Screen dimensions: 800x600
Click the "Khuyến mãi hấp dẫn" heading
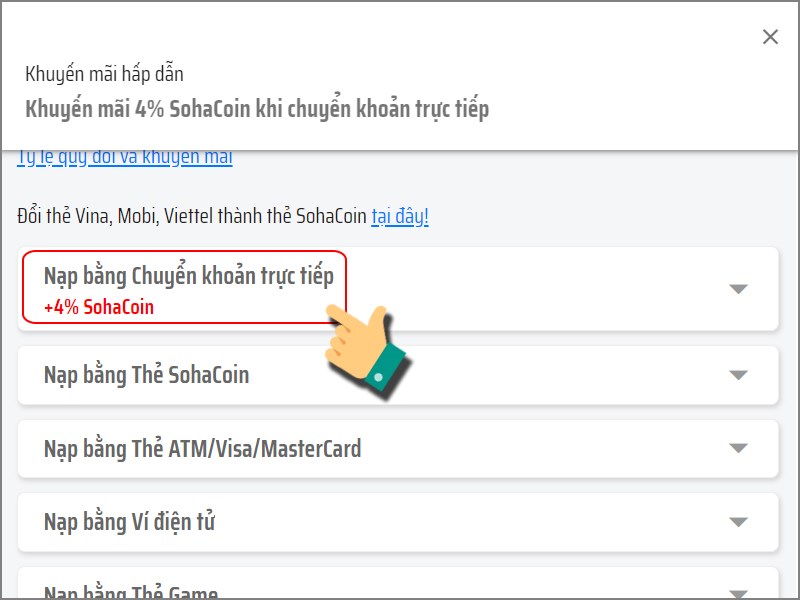click(104, 74)
